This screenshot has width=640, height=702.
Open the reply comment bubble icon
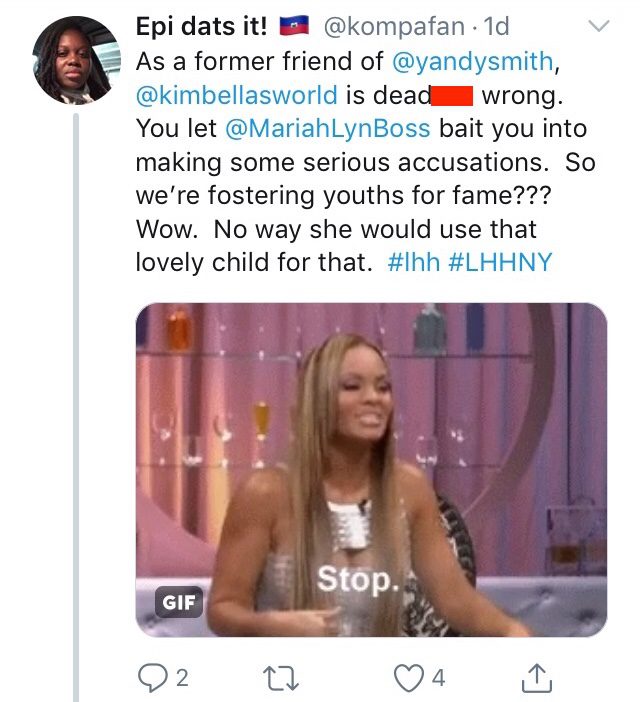pos(153,678)
